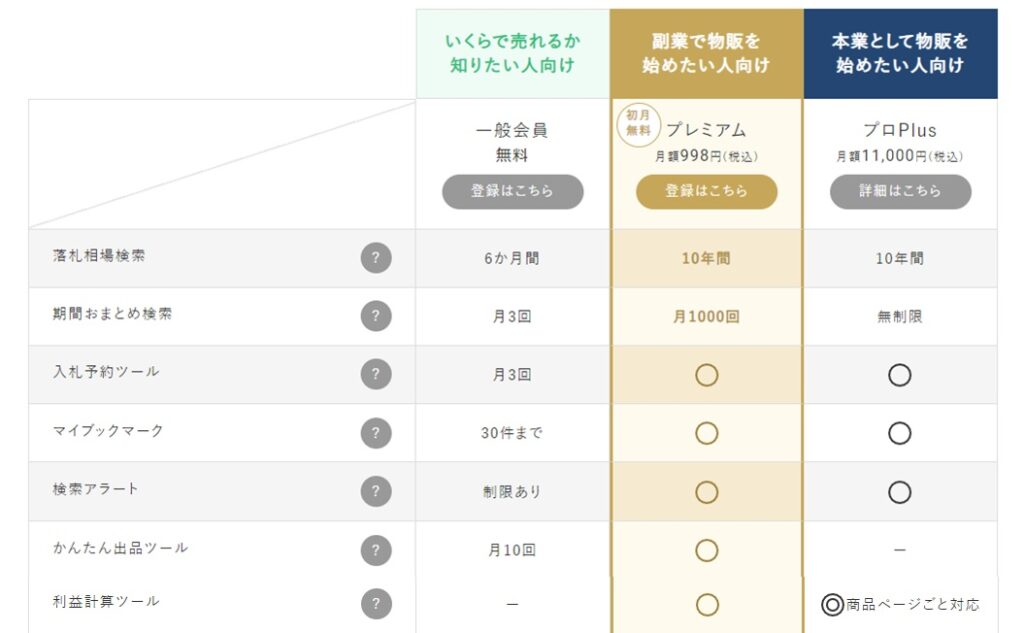Open help icon for 期間おまとめ検索
The height and width of the screenshot is (633, 1024).
point(376,316)
